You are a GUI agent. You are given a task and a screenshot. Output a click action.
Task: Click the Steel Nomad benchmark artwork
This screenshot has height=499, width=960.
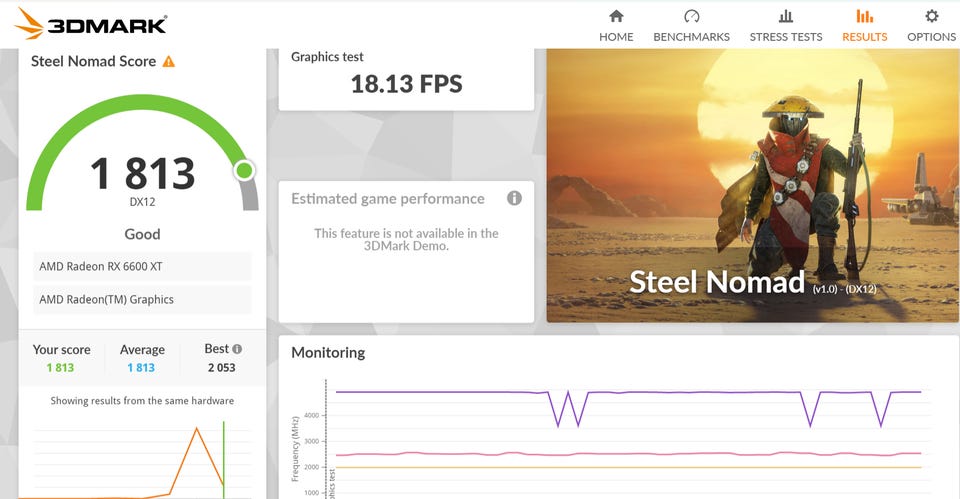(753, 186)
